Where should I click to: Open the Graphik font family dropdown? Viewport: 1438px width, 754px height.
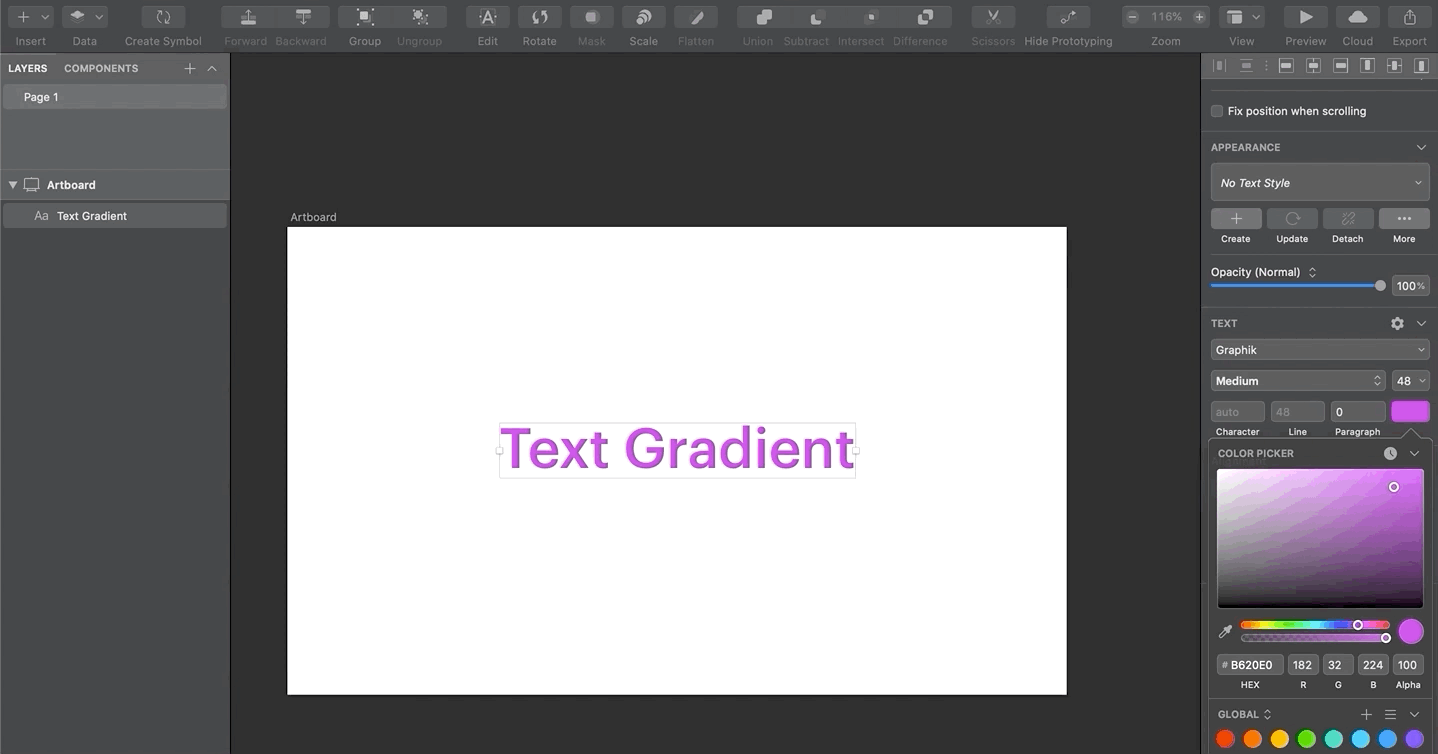coord(1319,349)
